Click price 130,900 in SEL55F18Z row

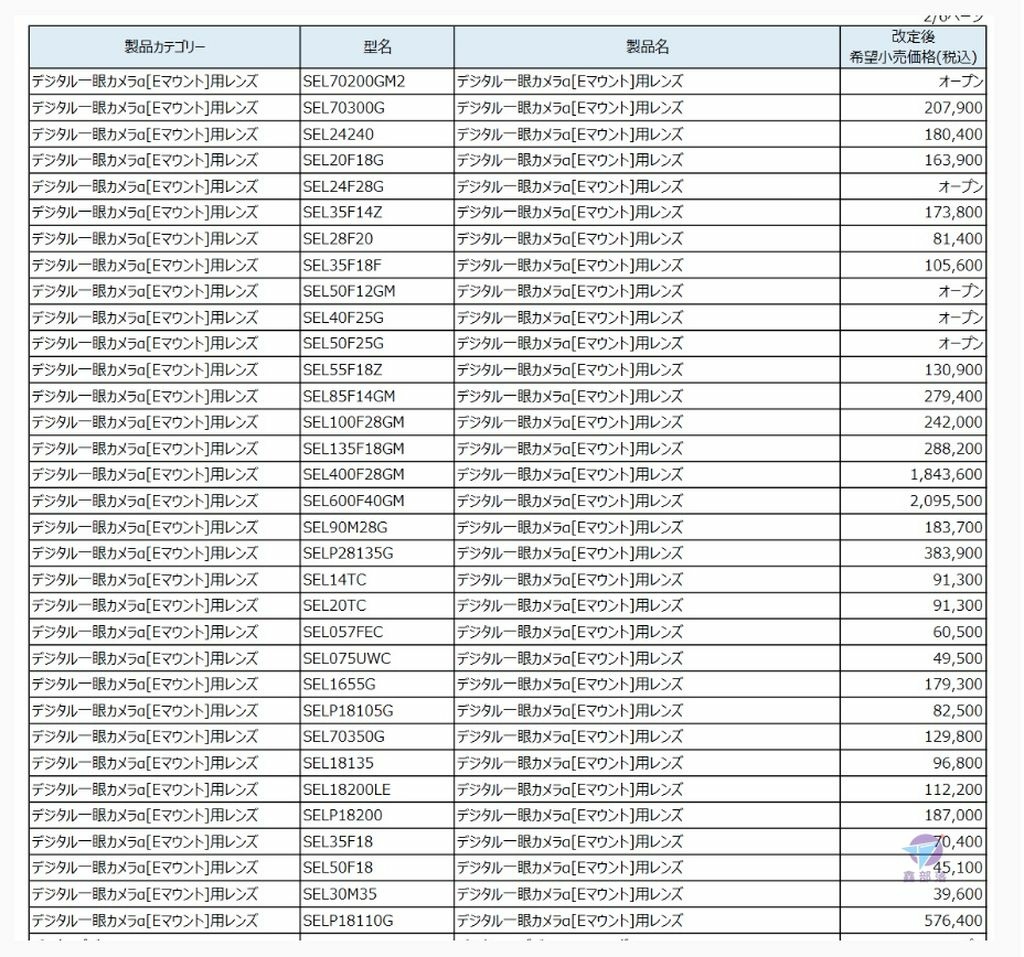click(953, 370)
